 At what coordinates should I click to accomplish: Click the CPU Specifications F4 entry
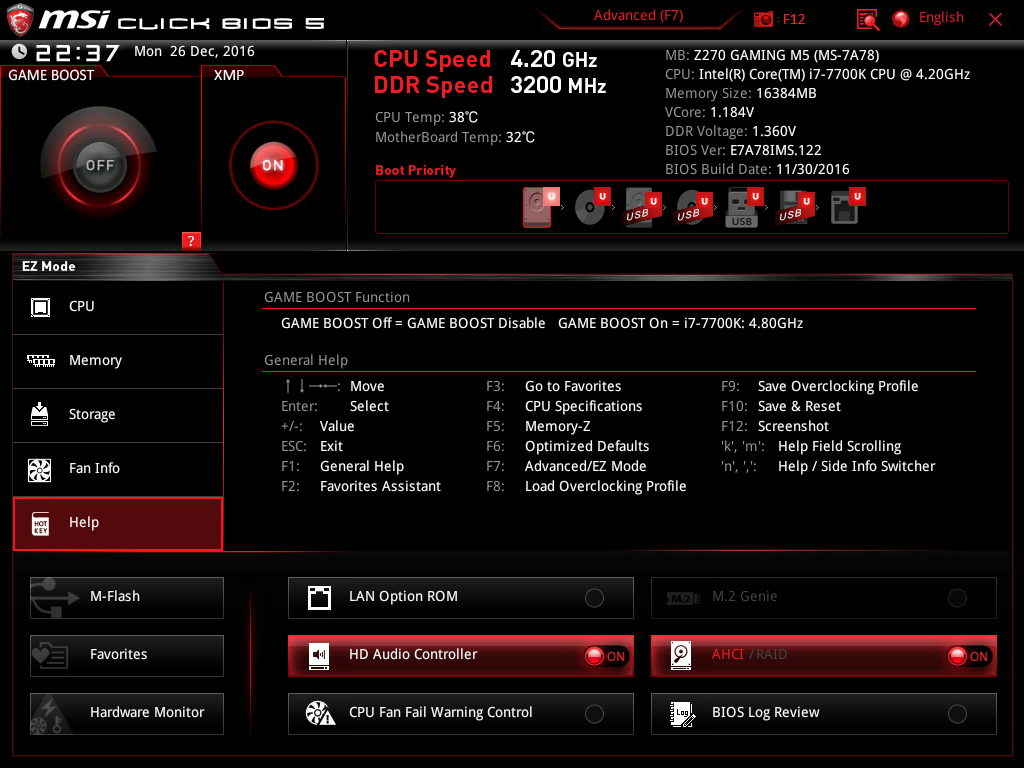click(564, 406)
